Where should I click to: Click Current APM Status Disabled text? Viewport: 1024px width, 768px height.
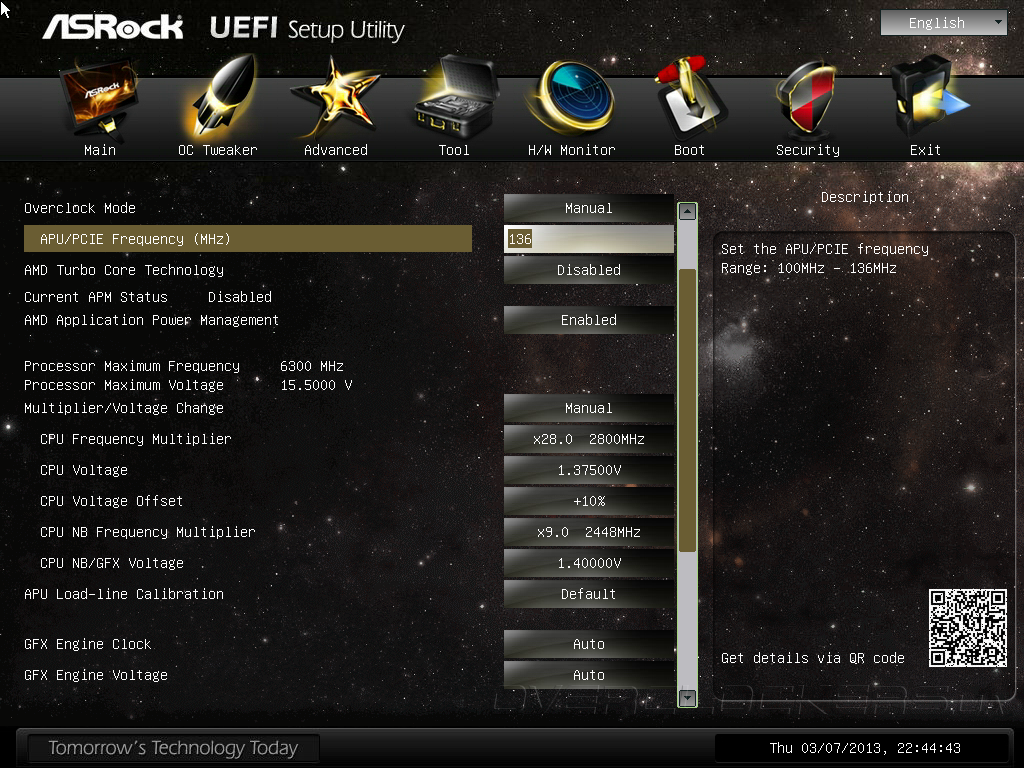click(x=148, y=297)
